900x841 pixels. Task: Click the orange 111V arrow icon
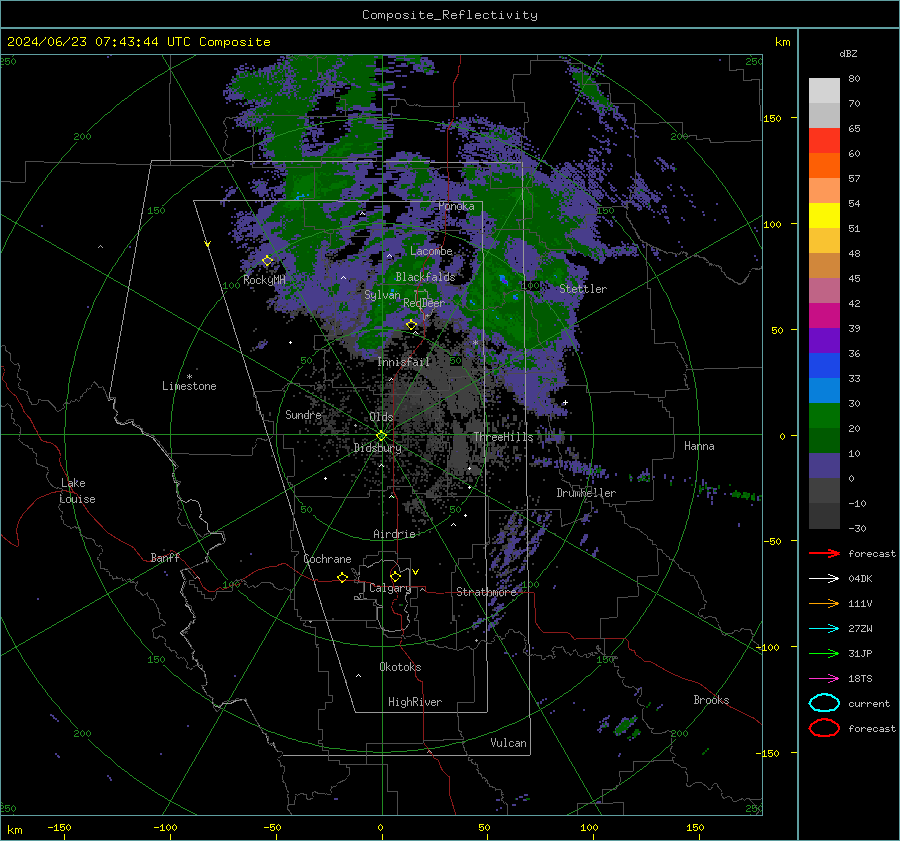click(824, 603)
